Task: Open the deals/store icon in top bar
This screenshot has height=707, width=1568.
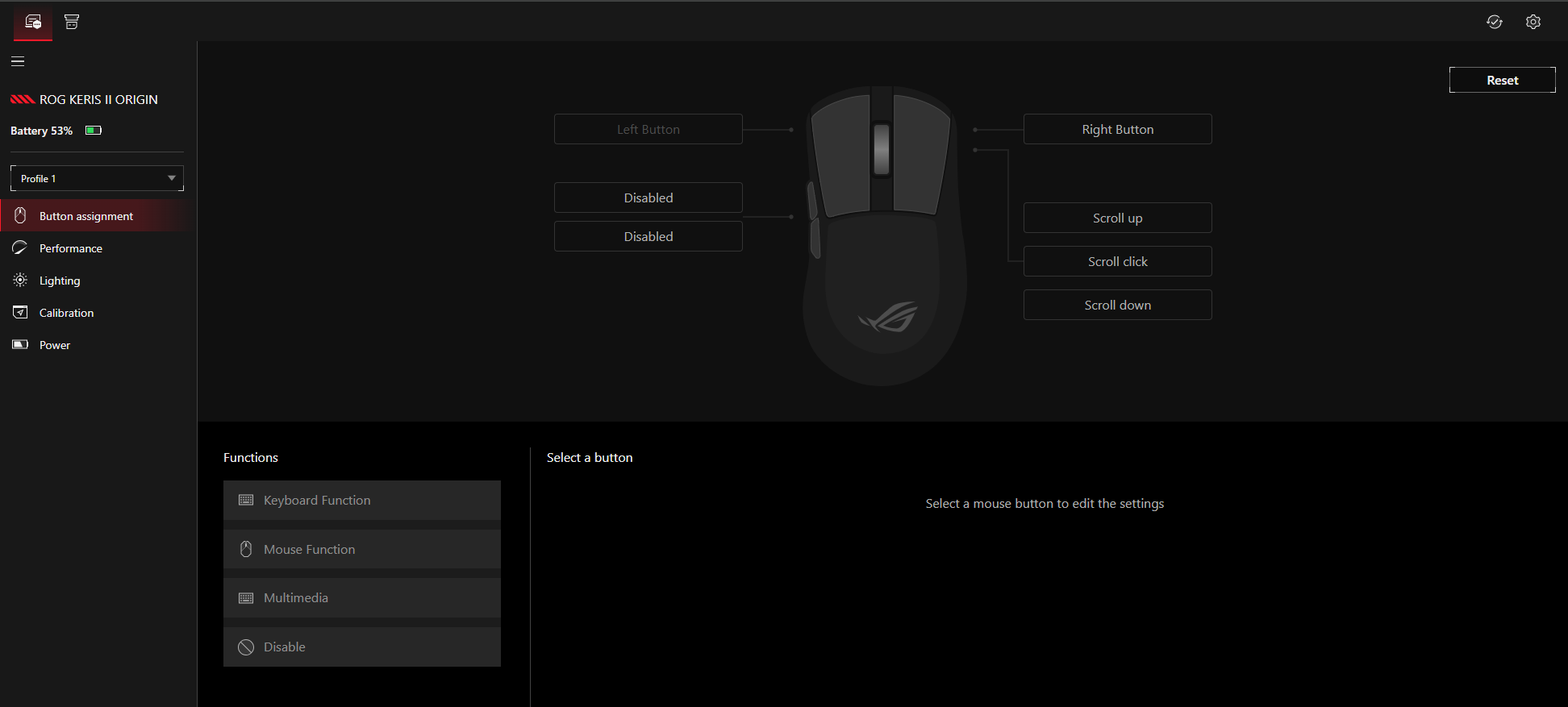Action: pyautogui.click(x=72, y=22)
